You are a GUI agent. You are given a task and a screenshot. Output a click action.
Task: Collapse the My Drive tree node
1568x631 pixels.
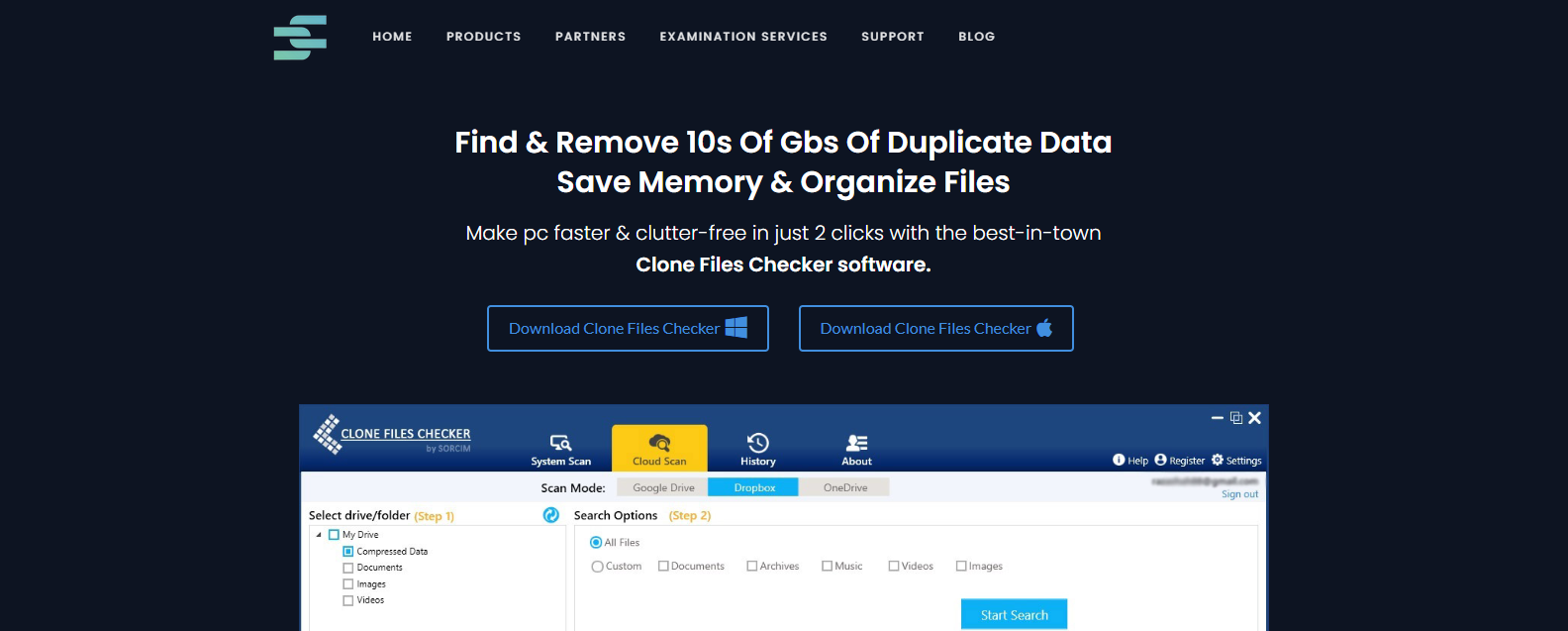319,535
